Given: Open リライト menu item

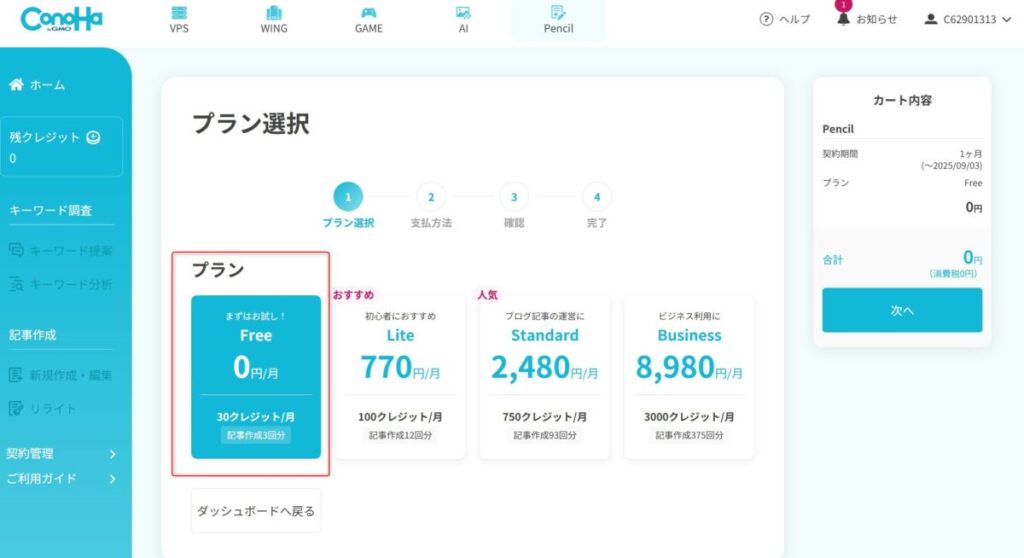Looking at the screenshot, I should (53, 408).
